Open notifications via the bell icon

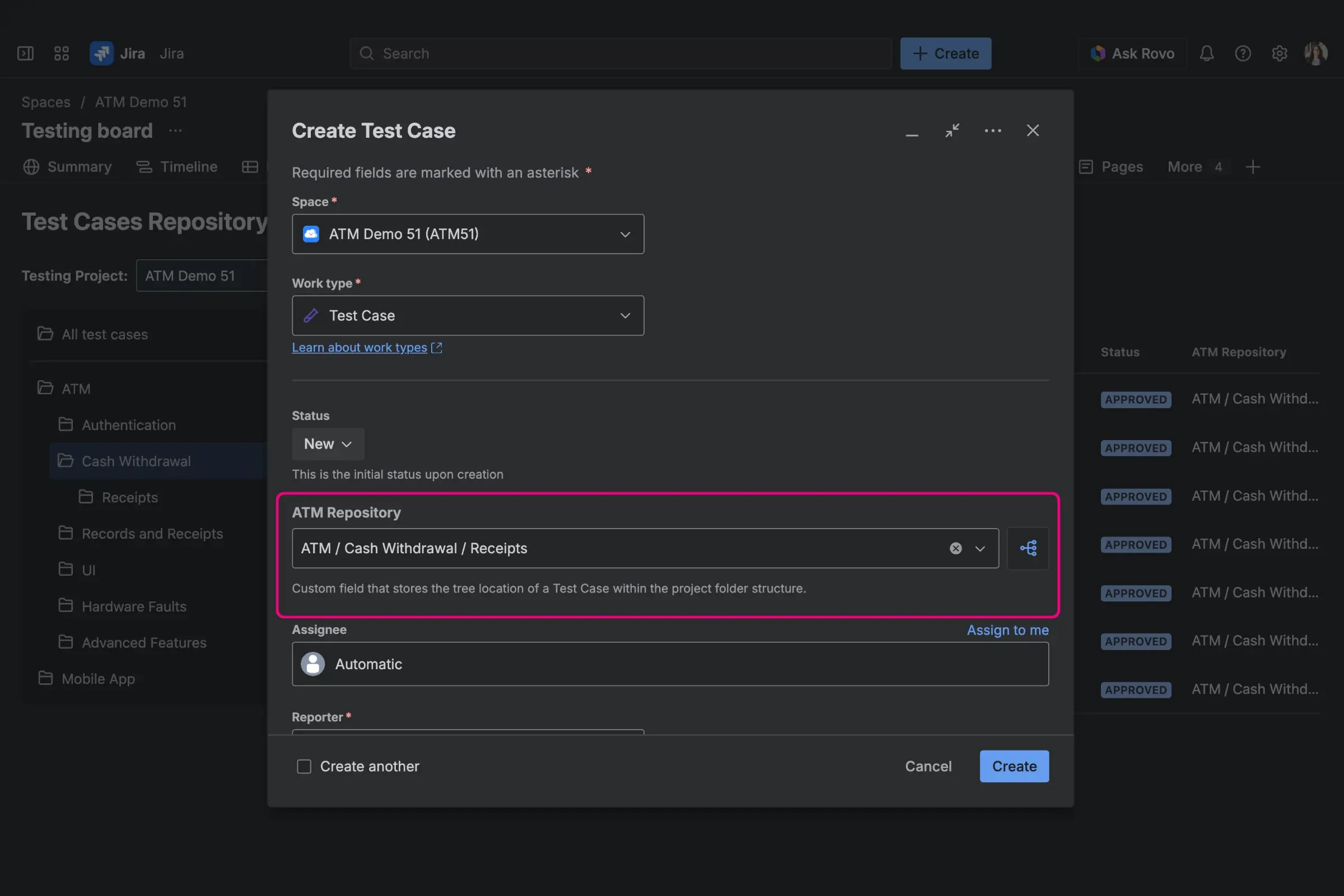(x=1206, y=53)
